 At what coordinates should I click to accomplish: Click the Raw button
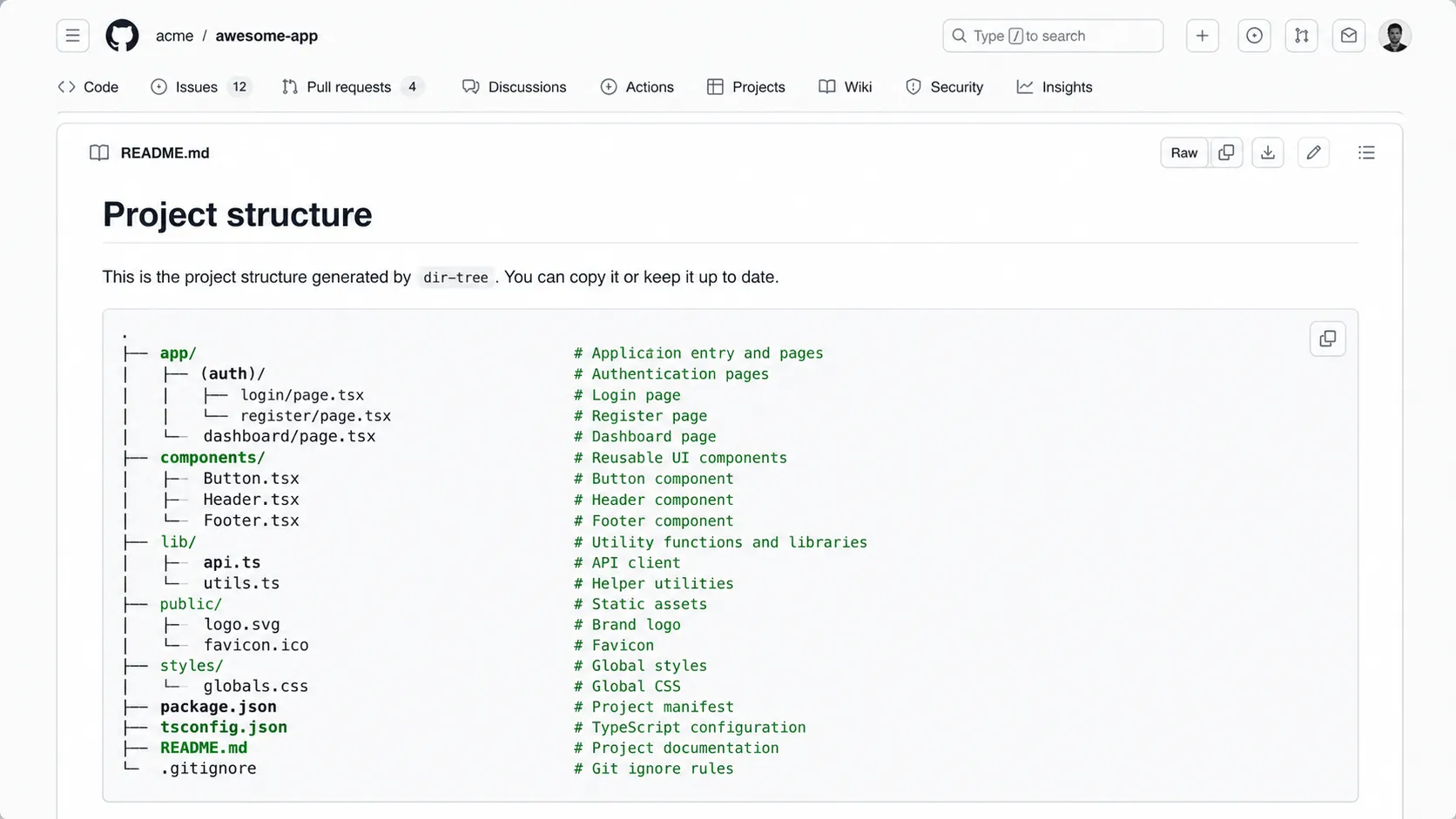pos(1183,152)
